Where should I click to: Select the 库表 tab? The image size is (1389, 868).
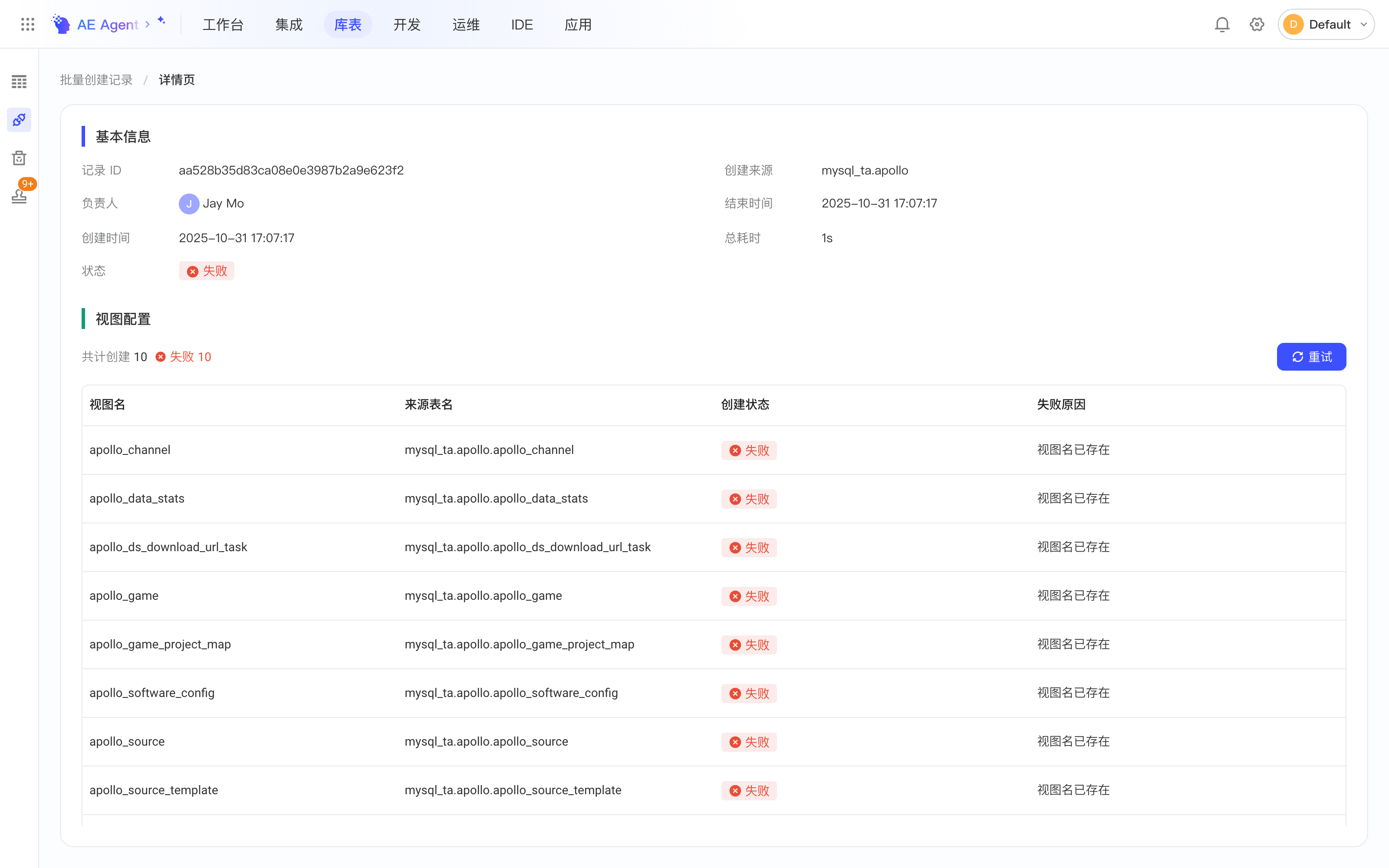(x=348, y=25)
